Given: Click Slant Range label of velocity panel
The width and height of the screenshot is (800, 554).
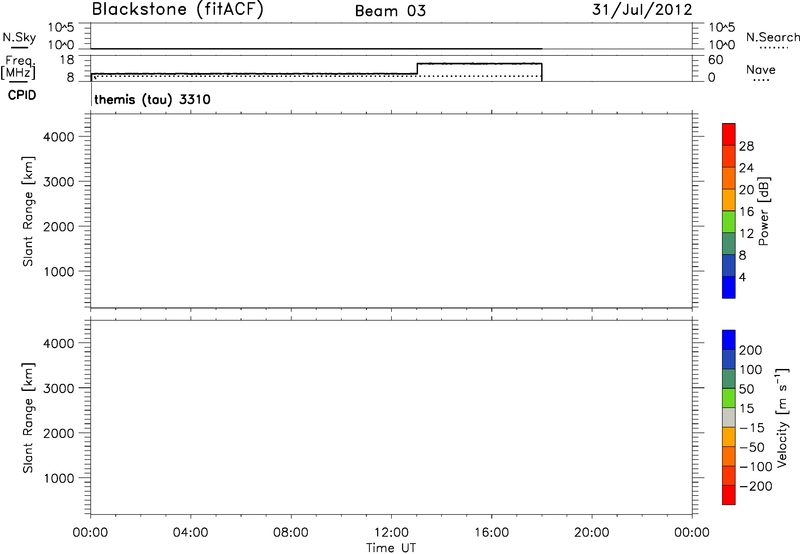Looking at the screenshot, I should (x=28, y=418).
